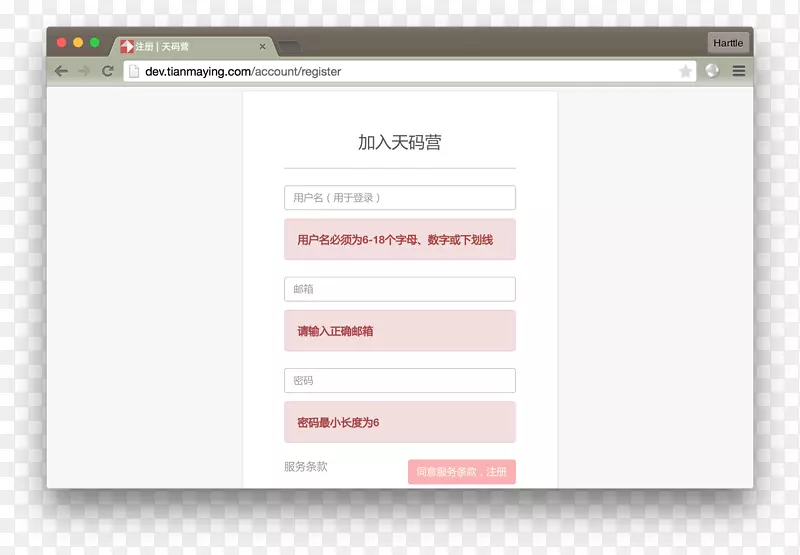This screenshot has width=800, height=555.
Task: Click the 密码 password input field
Action: [x=399, y=381]
